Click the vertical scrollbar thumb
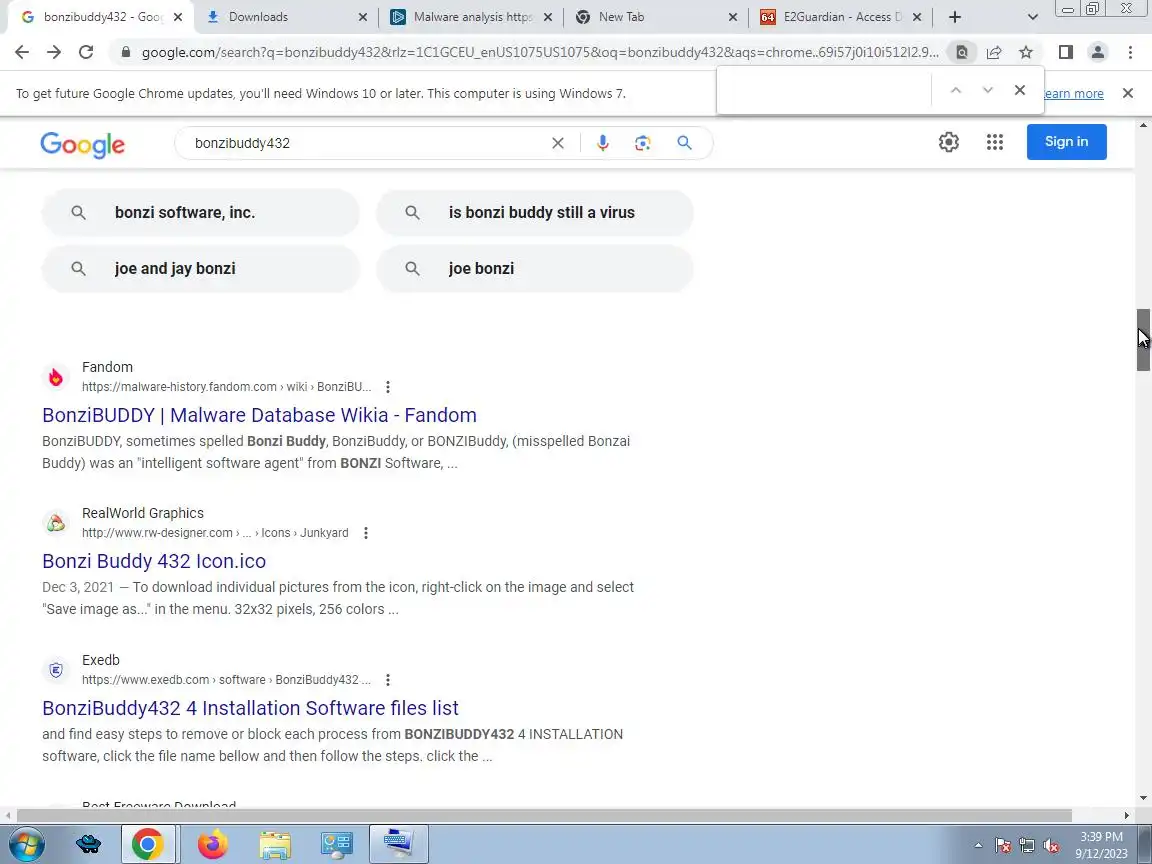The image size is (1152, 864). coord(1143,340)
